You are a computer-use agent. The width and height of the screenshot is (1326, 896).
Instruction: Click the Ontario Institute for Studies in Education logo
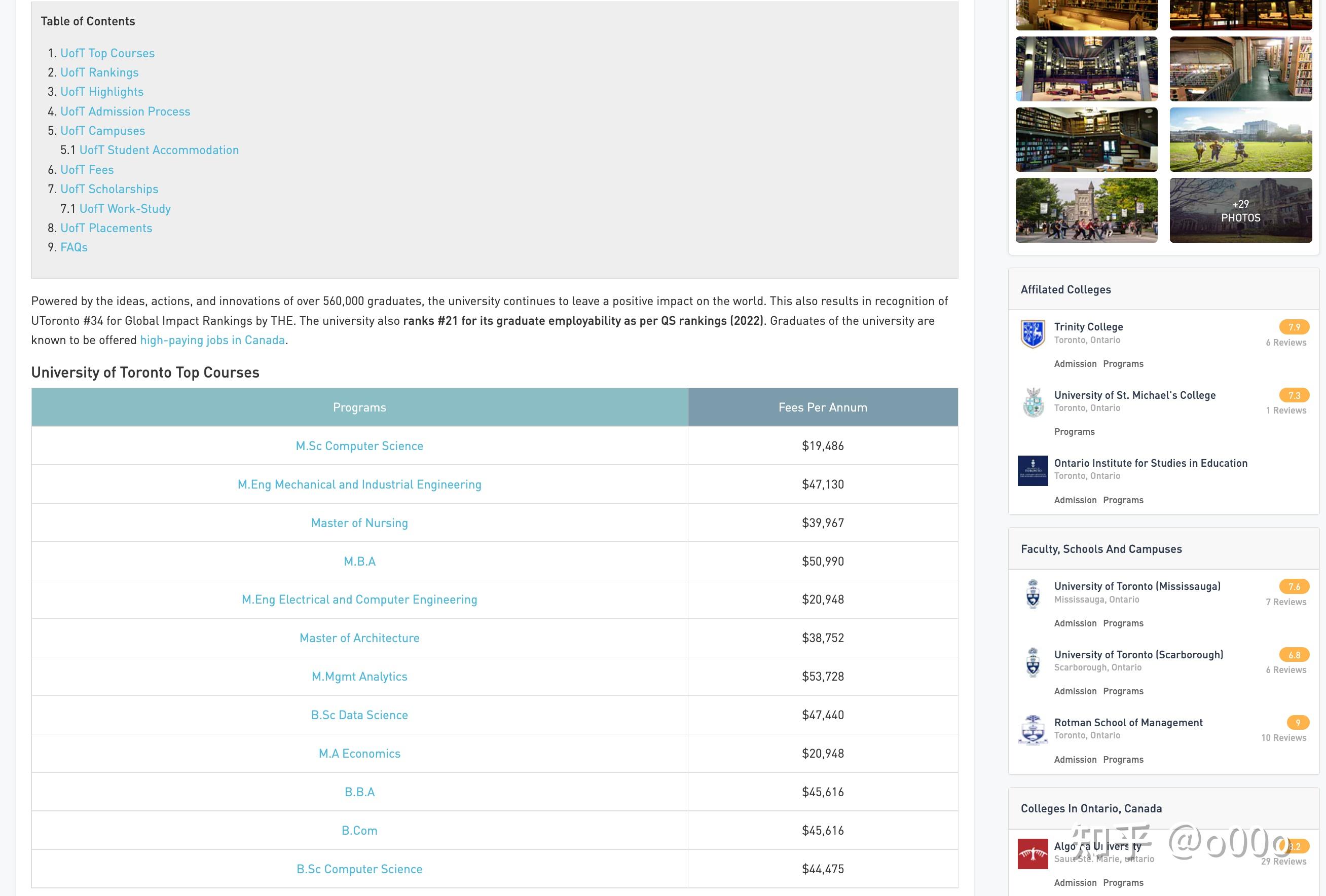click(1032, 470)
